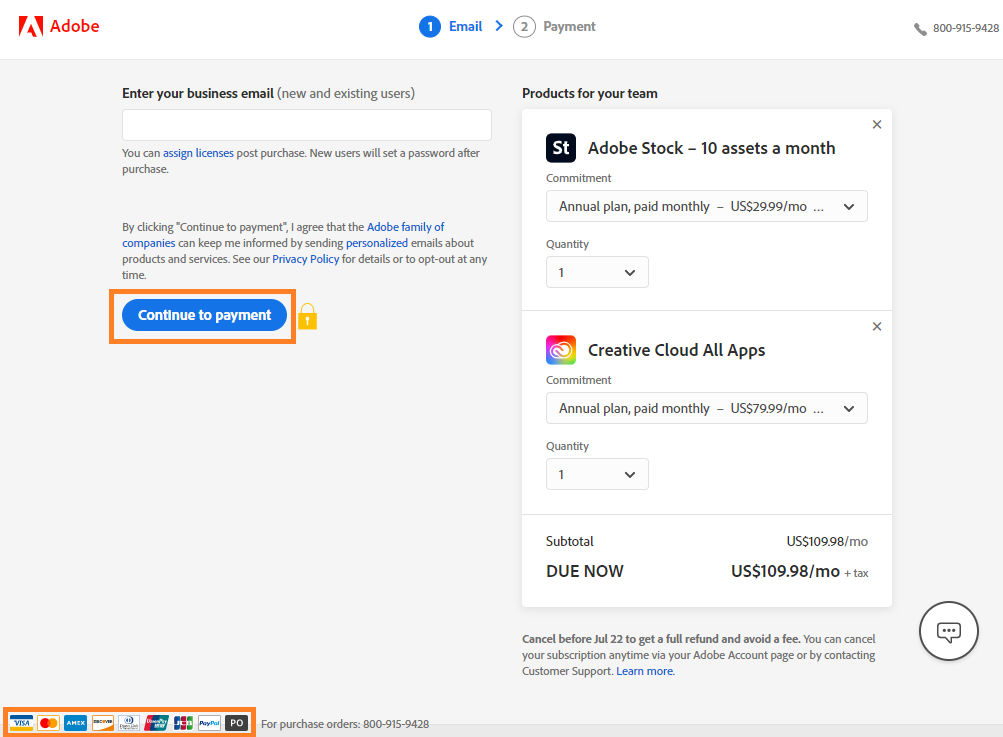The image size is (1003, 737).
Task: Click the step 2 circle icon
Action: [524, 27]
